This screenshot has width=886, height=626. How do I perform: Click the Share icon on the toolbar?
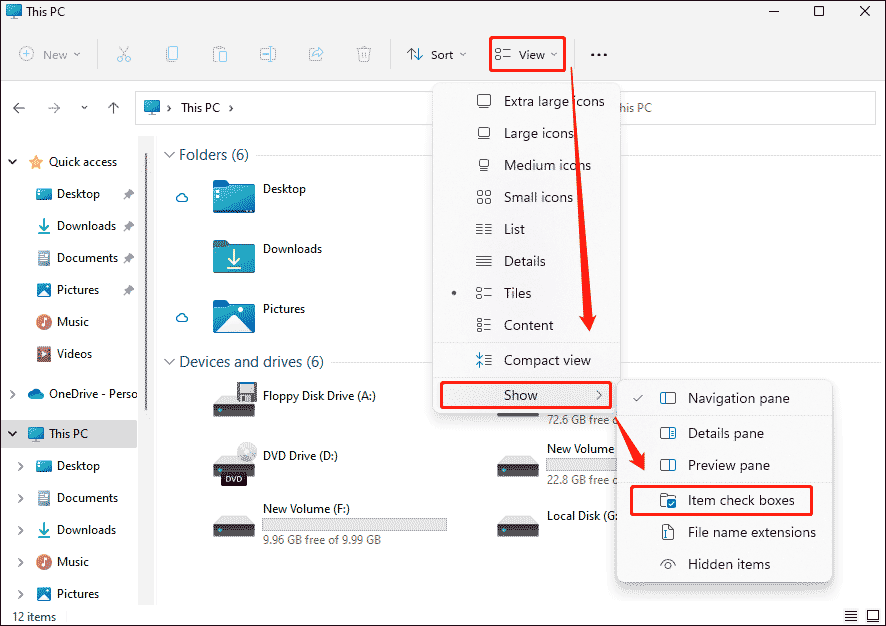[316, 54]
